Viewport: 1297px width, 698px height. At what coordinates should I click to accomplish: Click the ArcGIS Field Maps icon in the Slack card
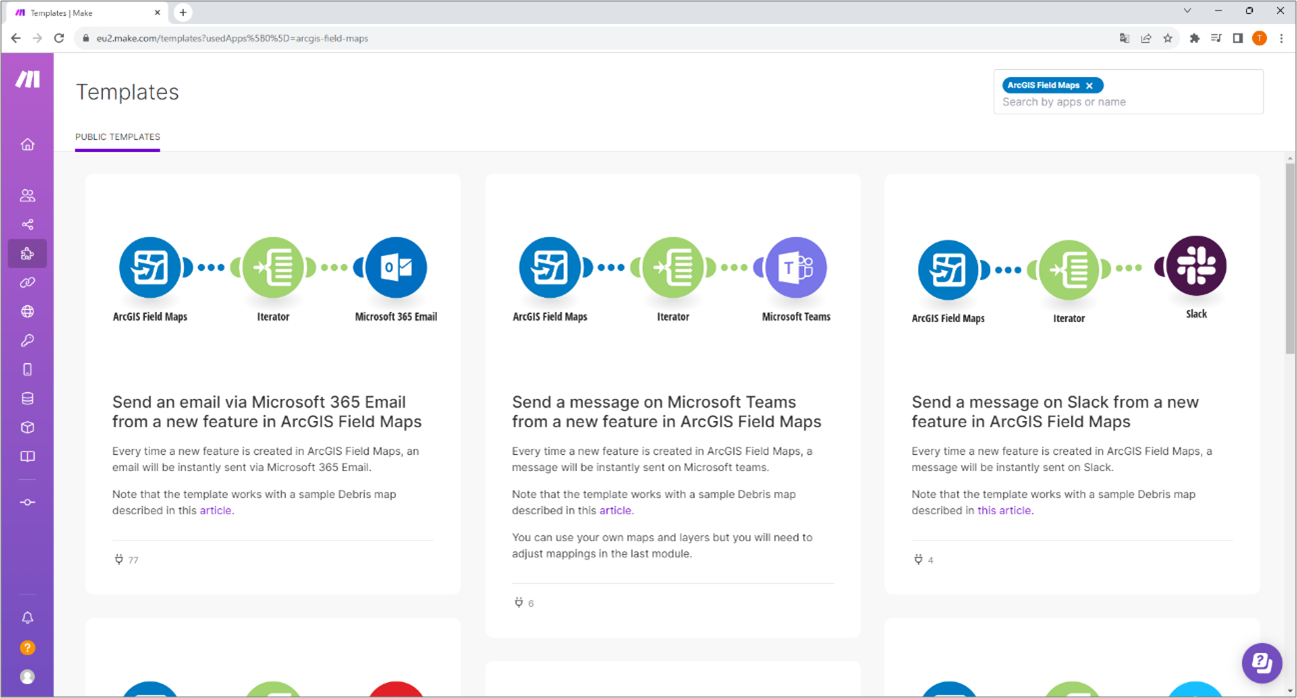[x=948, y=269]
